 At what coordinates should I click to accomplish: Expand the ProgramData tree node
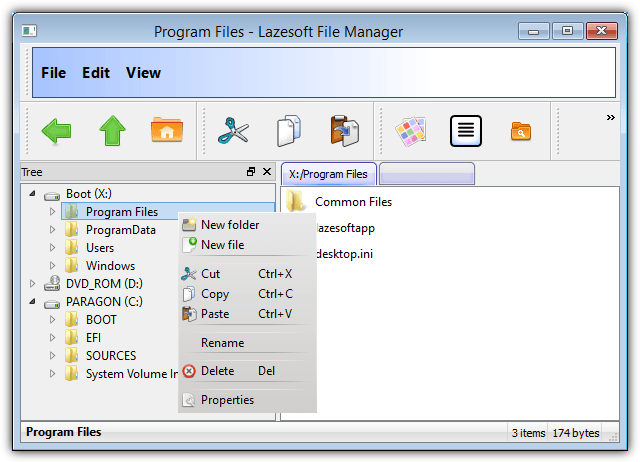[x=52, y=229]
